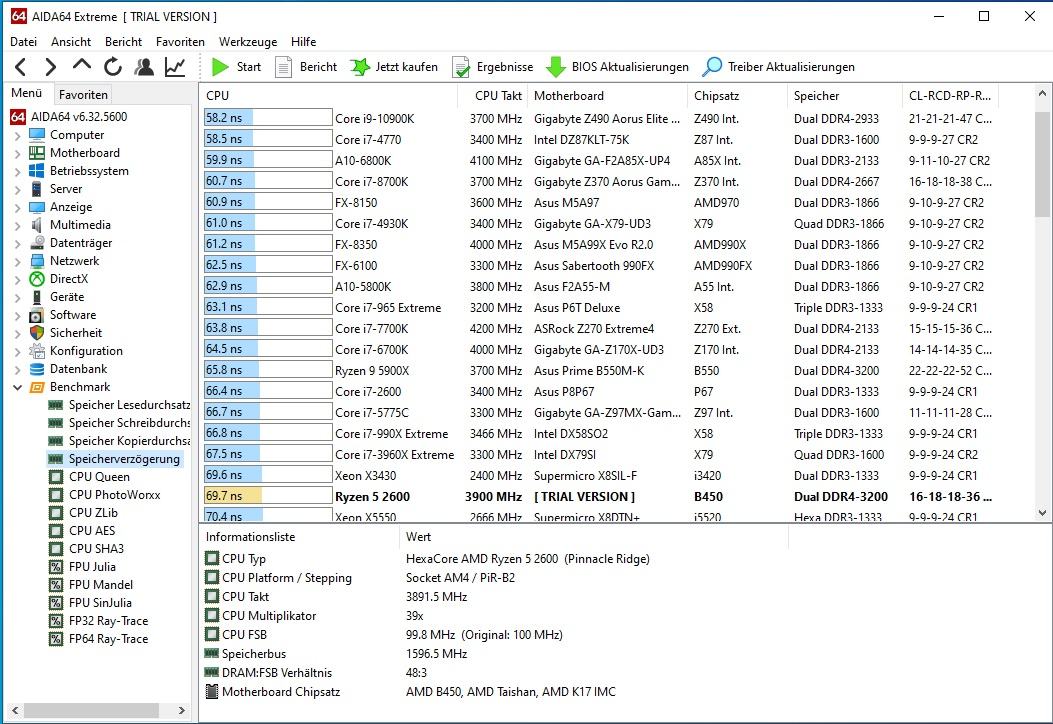Click the Computer monitor icon in tree
1053x724 pixels.
tap(37, 135)
